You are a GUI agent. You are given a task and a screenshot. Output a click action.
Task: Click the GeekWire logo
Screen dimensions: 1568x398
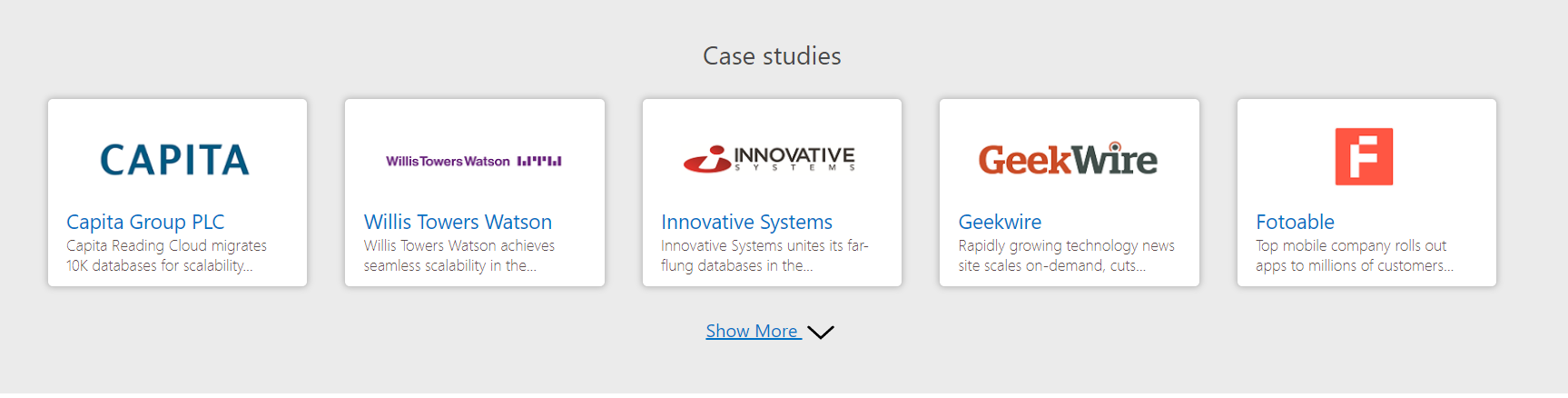point(1068,160)
